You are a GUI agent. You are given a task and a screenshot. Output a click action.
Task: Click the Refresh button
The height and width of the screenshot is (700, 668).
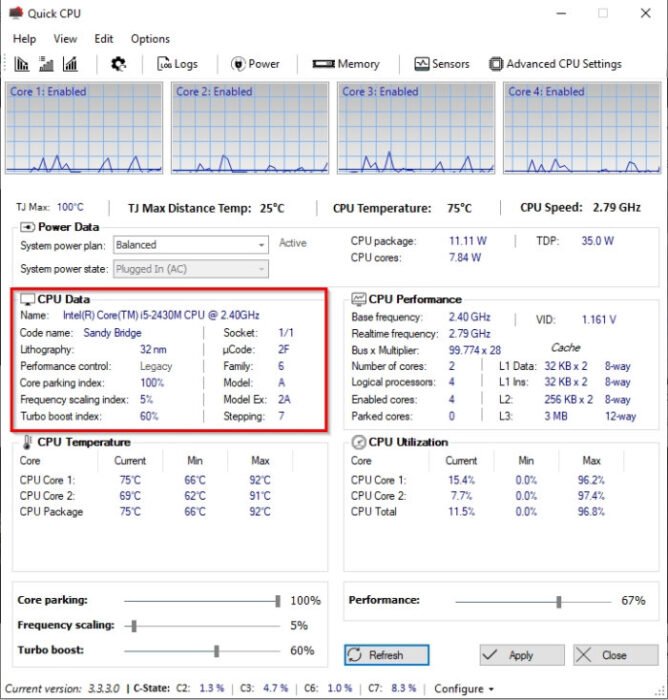pyautogui.click(x=387, y=655)
